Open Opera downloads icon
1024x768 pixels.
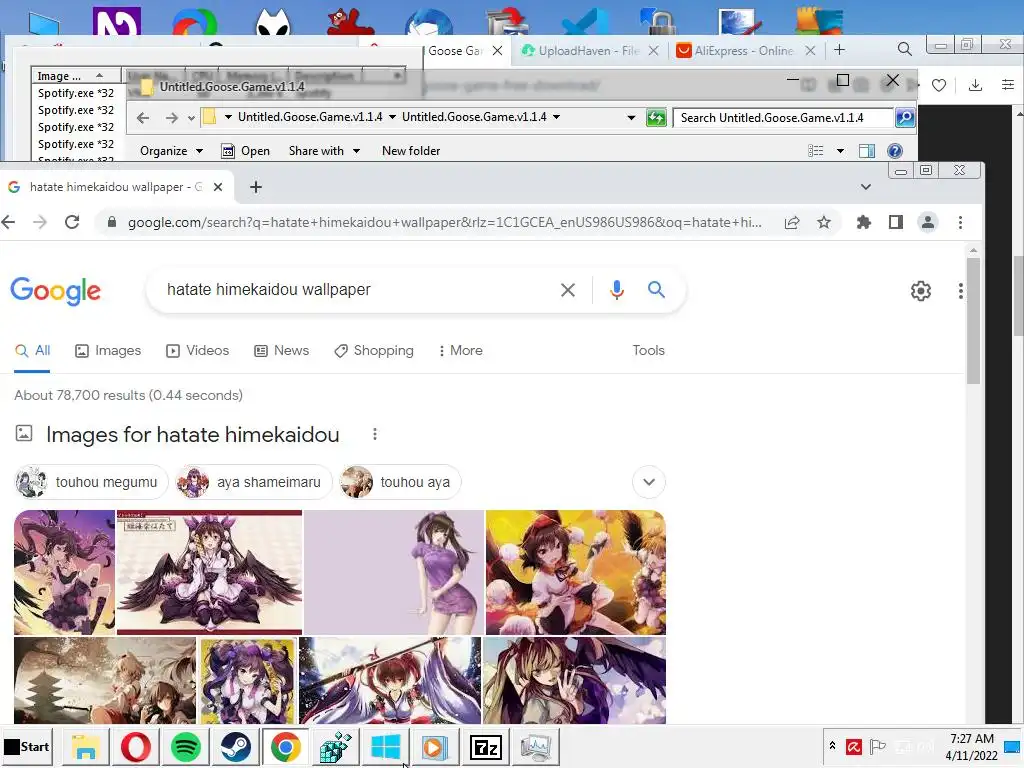coord(975,85)
